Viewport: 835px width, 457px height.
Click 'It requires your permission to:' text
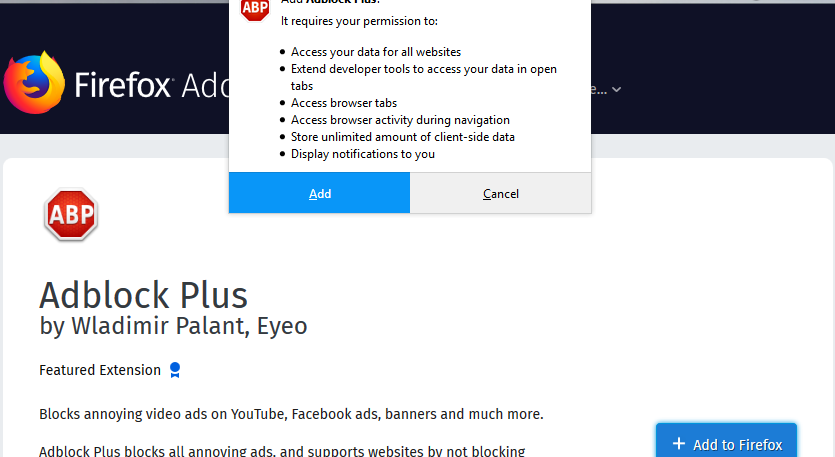coord(359,21)
